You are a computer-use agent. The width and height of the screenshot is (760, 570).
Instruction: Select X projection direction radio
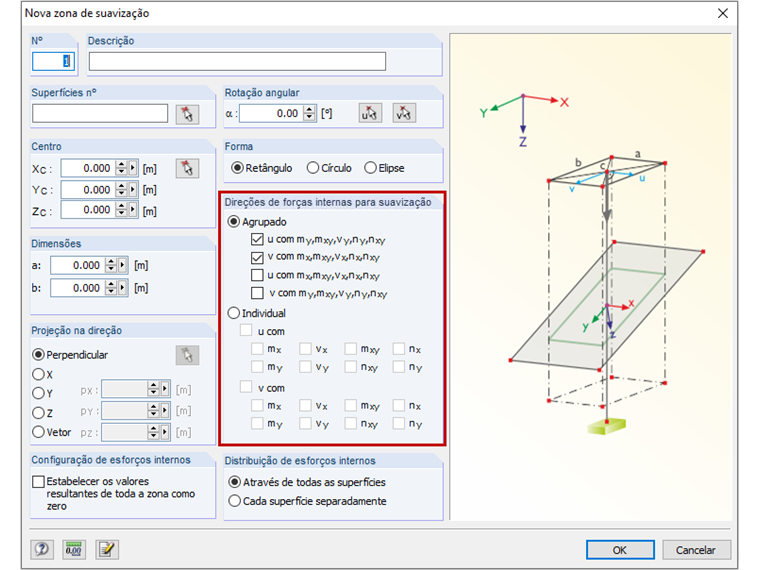click(38, 374)
